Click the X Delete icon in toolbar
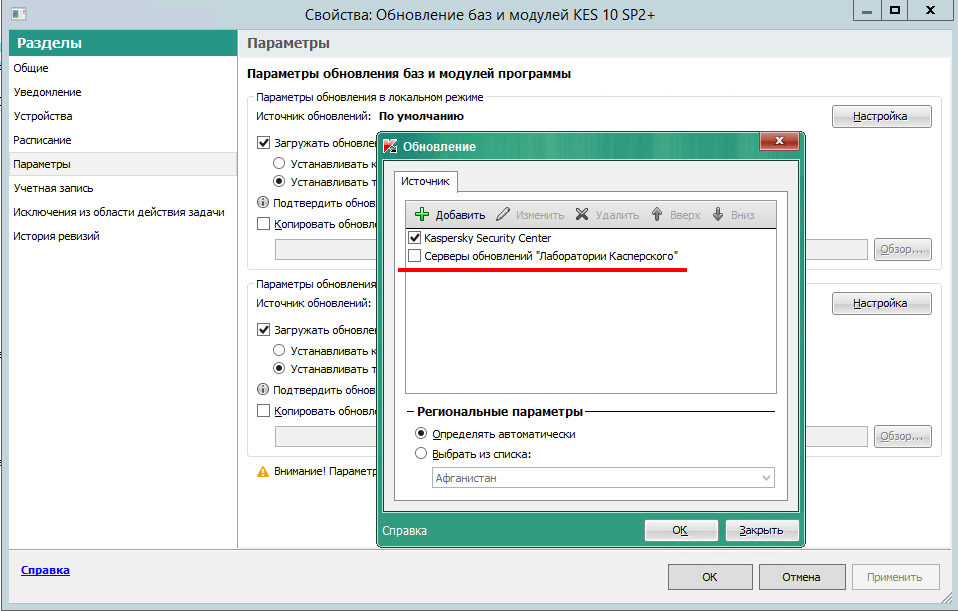Viewport: 958px width, 611px height. click(582, 214)
